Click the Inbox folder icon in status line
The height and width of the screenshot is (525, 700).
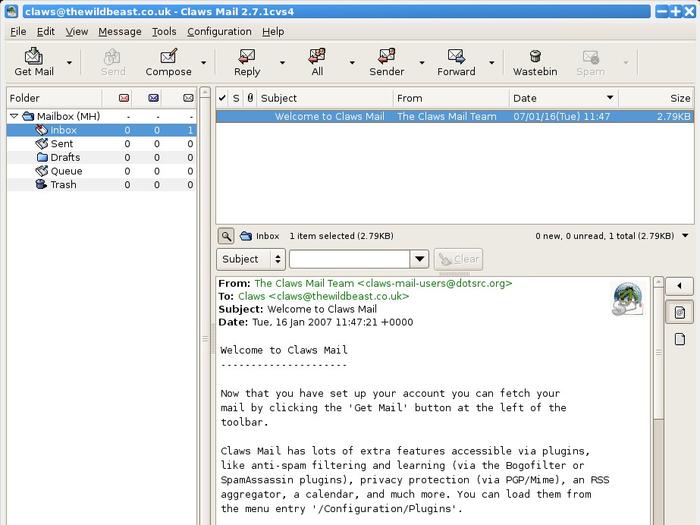[246, 236]
